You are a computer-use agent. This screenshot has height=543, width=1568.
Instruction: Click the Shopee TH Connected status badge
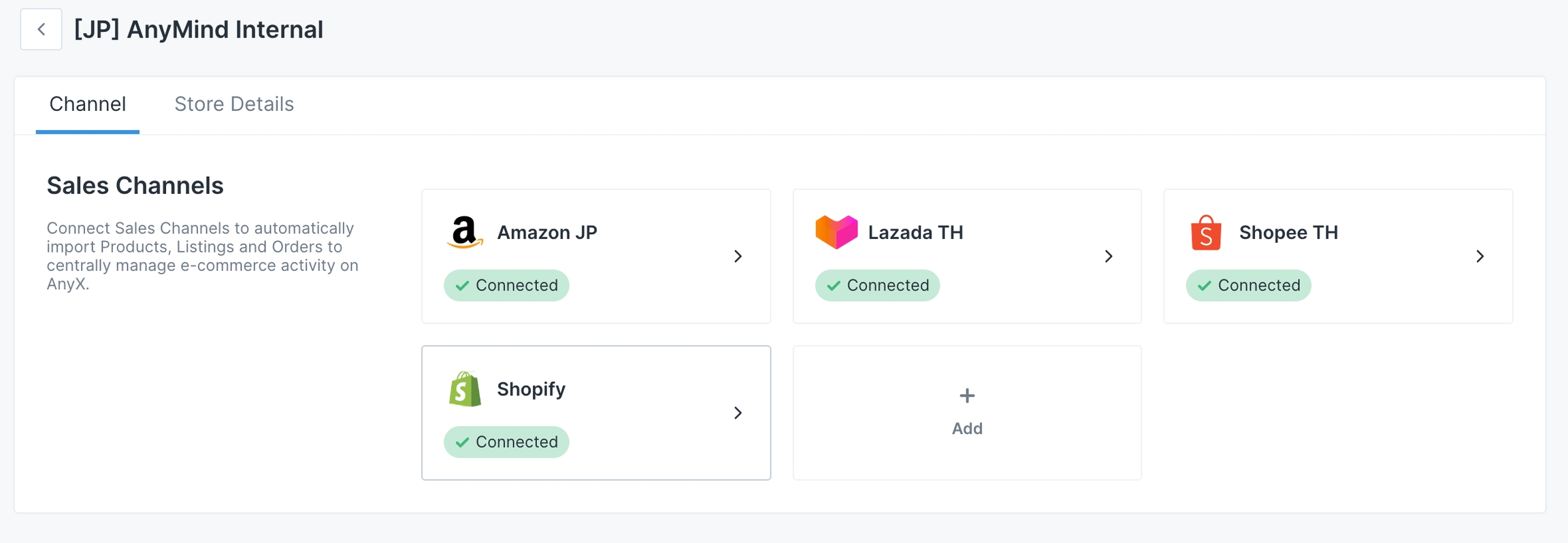click(x=1248, y=285)
